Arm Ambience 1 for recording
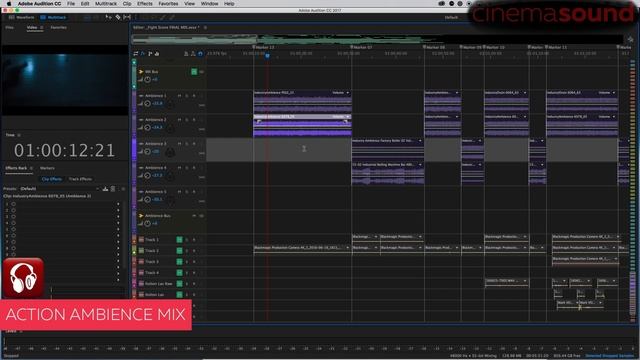The image size is (640, 360). (x=194, y=96)
